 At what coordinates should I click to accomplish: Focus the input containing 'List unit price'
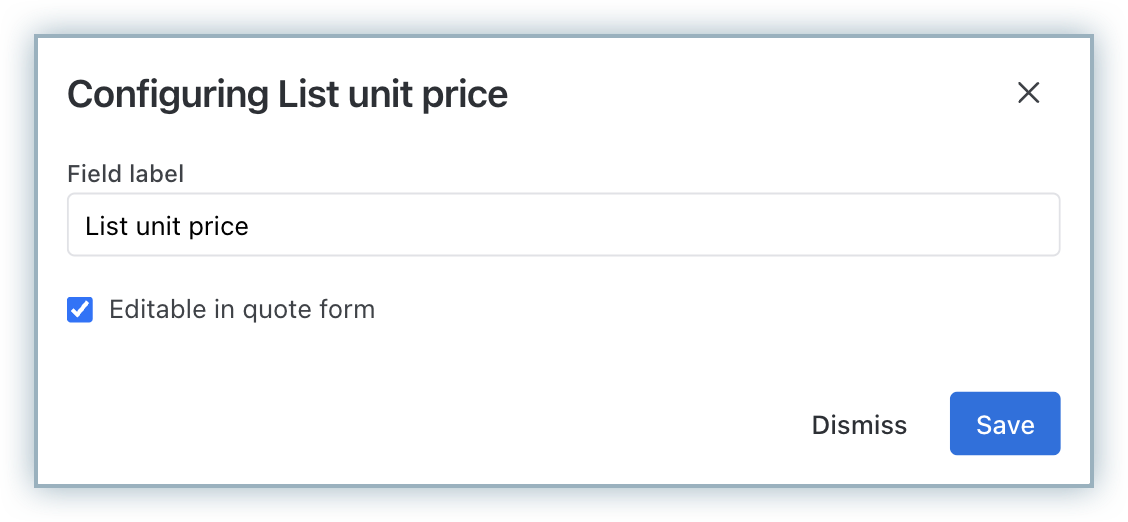[562, 225]
